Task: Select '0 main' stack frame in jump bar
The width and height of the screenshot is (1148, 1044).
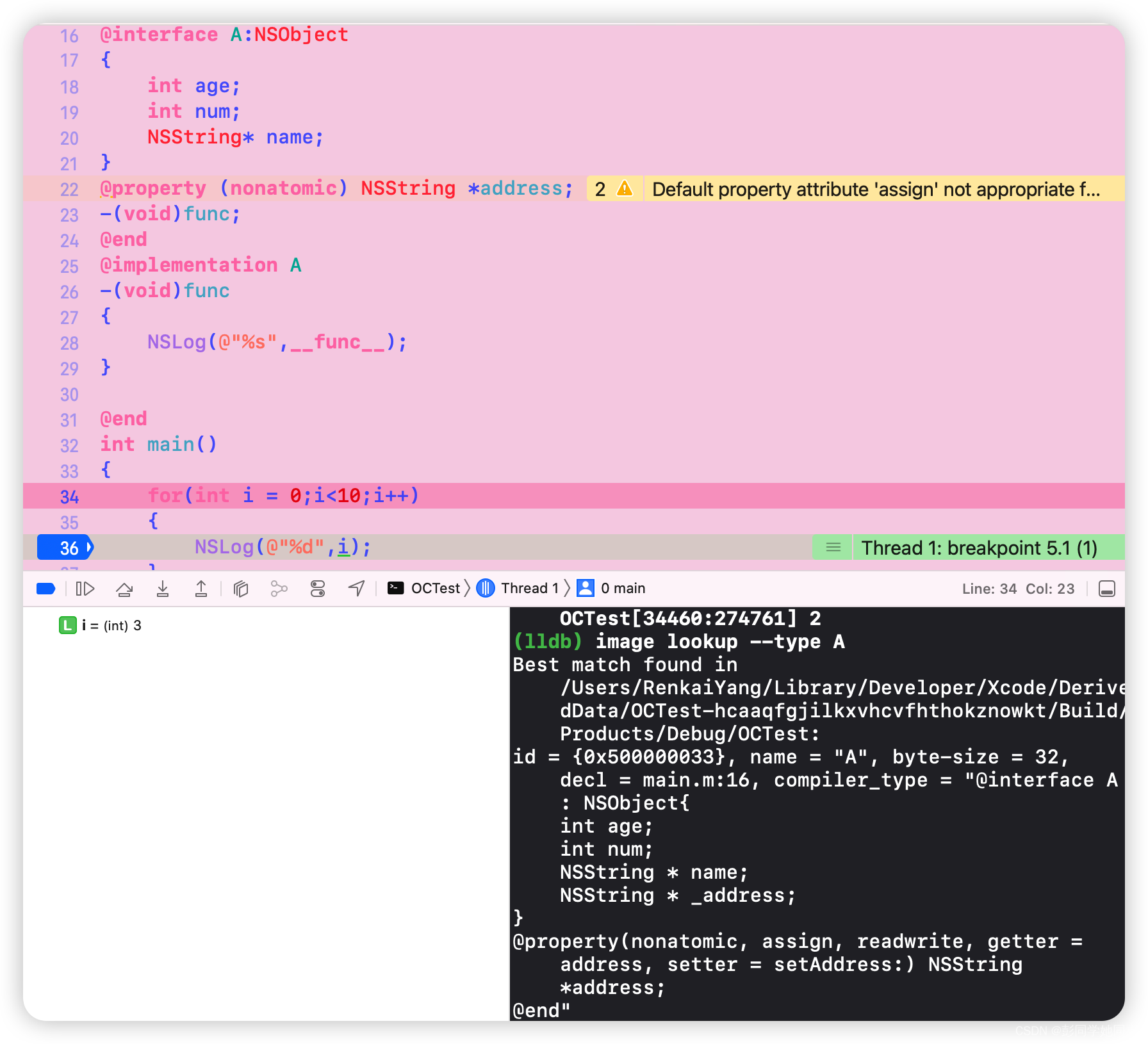Action: (611, 588)
